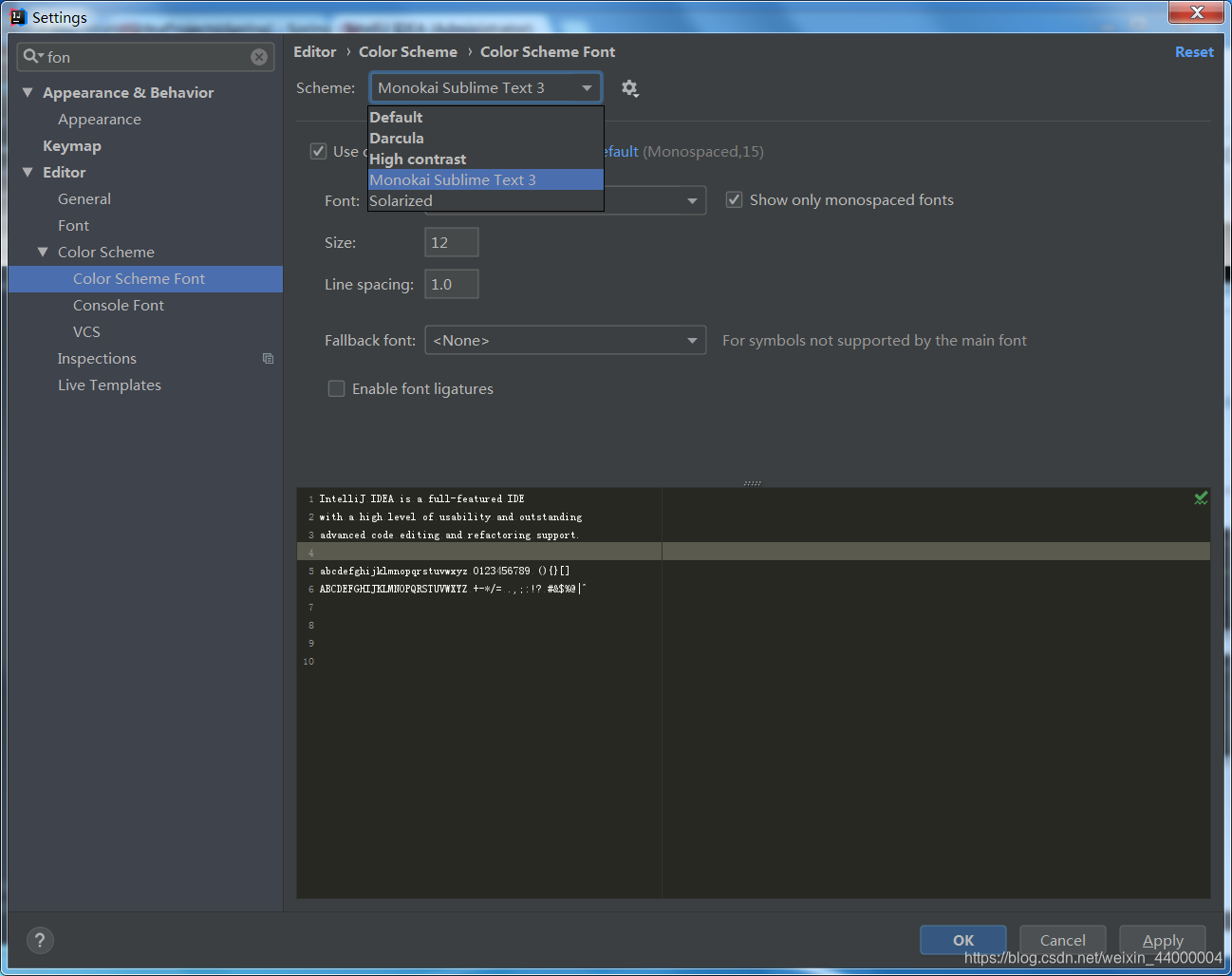Close the Settings window

click(1197, 12)
